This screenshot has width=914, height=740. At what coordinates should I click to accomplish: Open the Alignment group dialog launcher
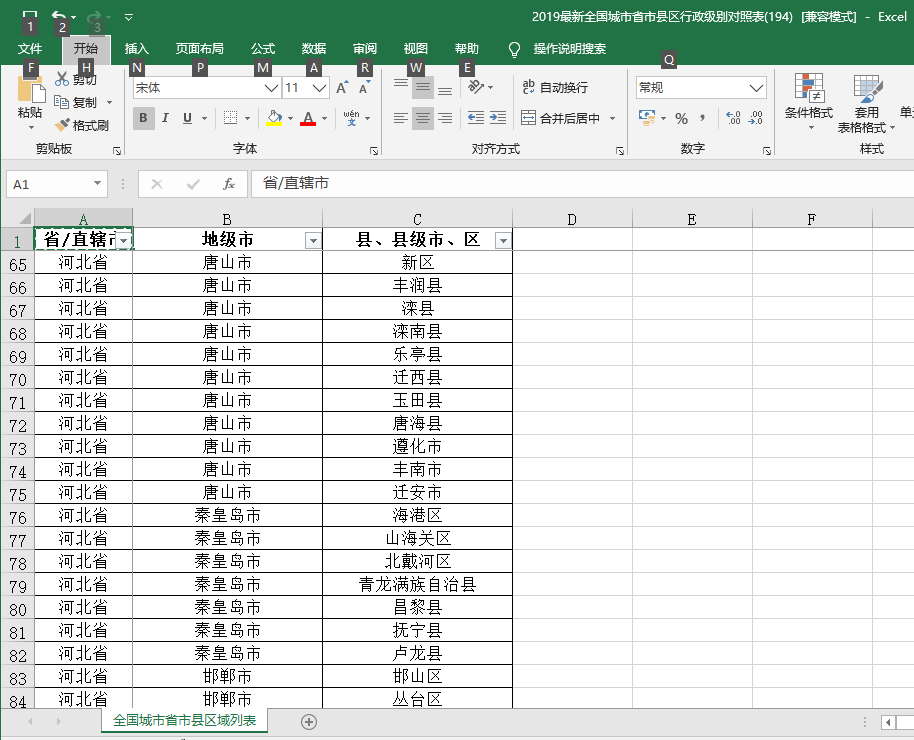[x=620, y=151]
